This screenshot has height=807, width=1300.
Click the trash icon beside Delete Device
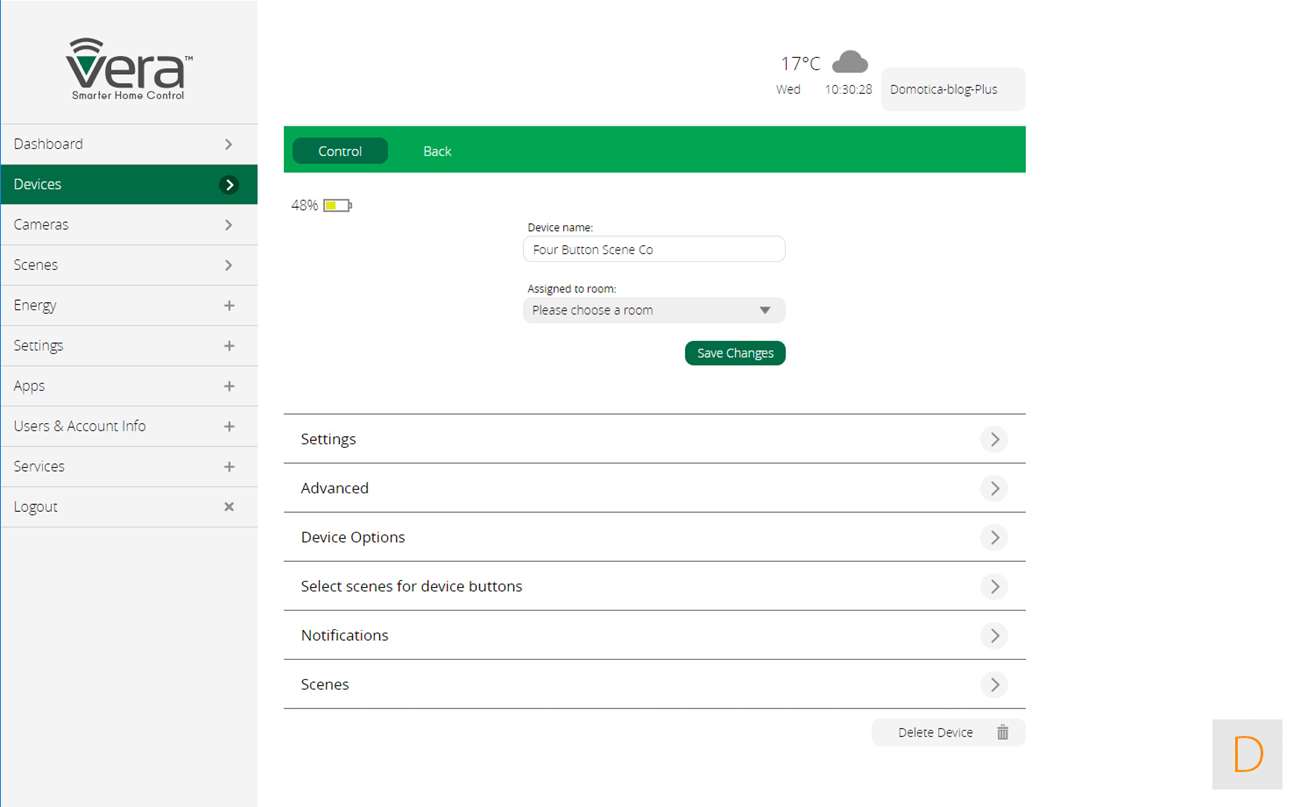coord(1002,733)
